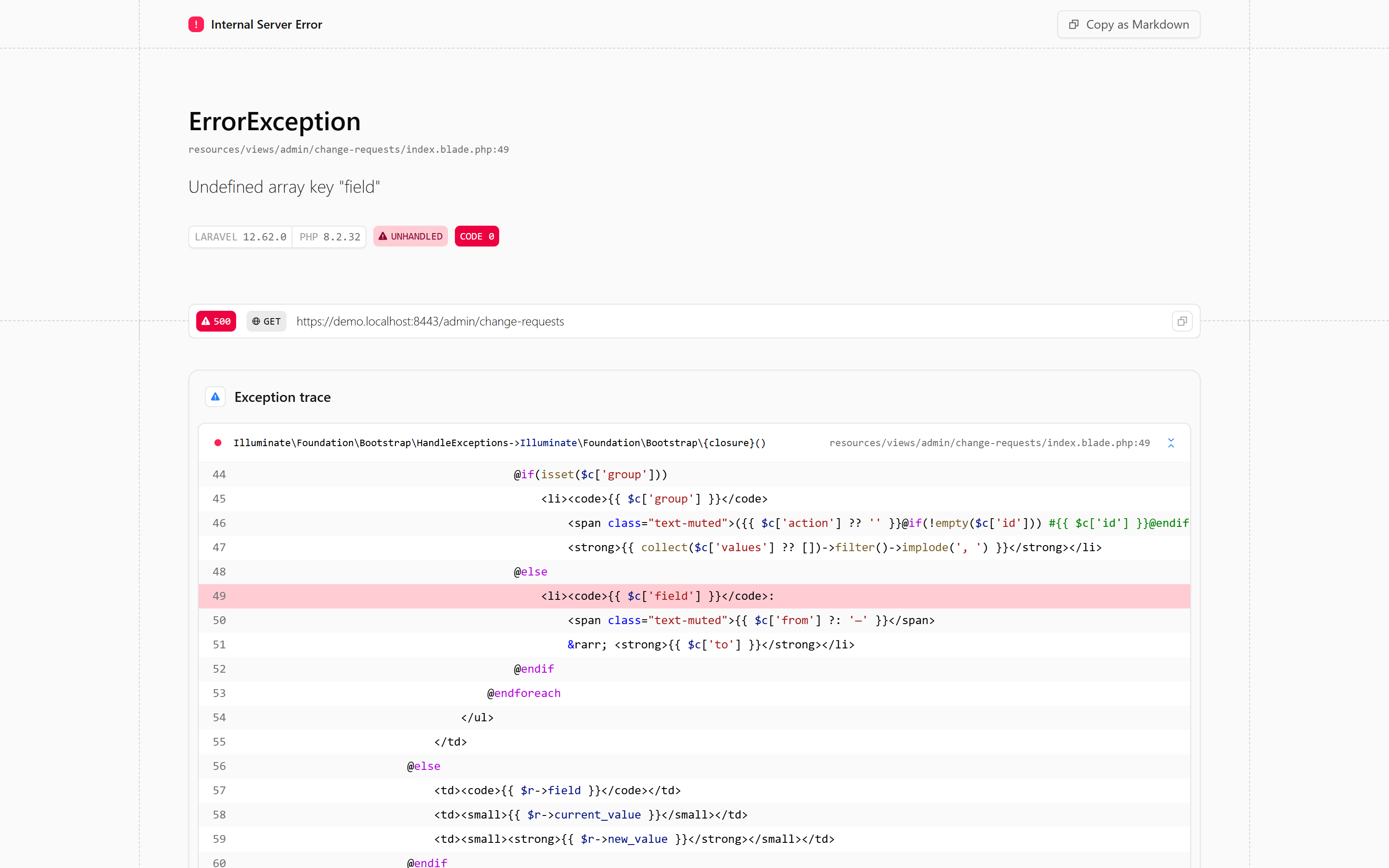Click the red Internal Server Error icon
1389x868 pixels.
[196, 24]
